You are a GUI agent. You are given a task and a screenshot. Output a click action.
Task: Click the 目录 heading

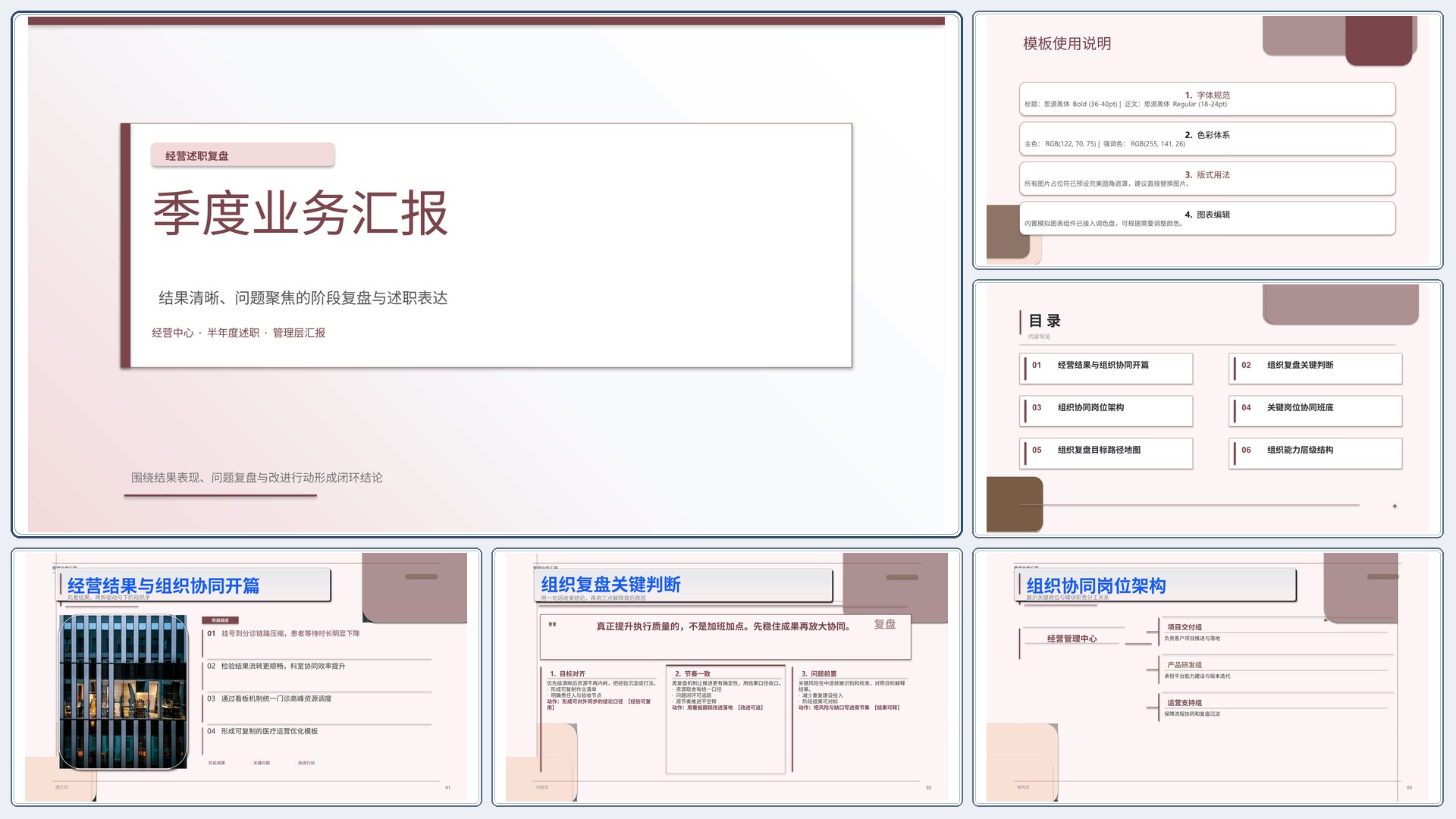point(1044,321)
